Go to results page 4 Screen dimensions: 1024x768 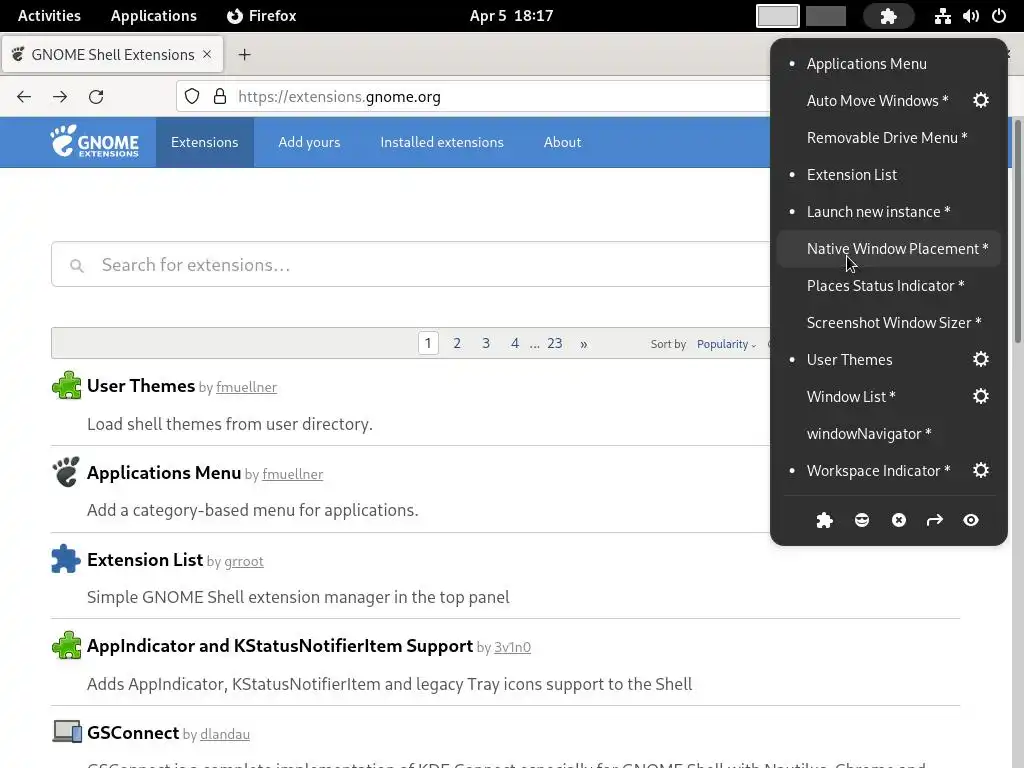coord(515,343)
